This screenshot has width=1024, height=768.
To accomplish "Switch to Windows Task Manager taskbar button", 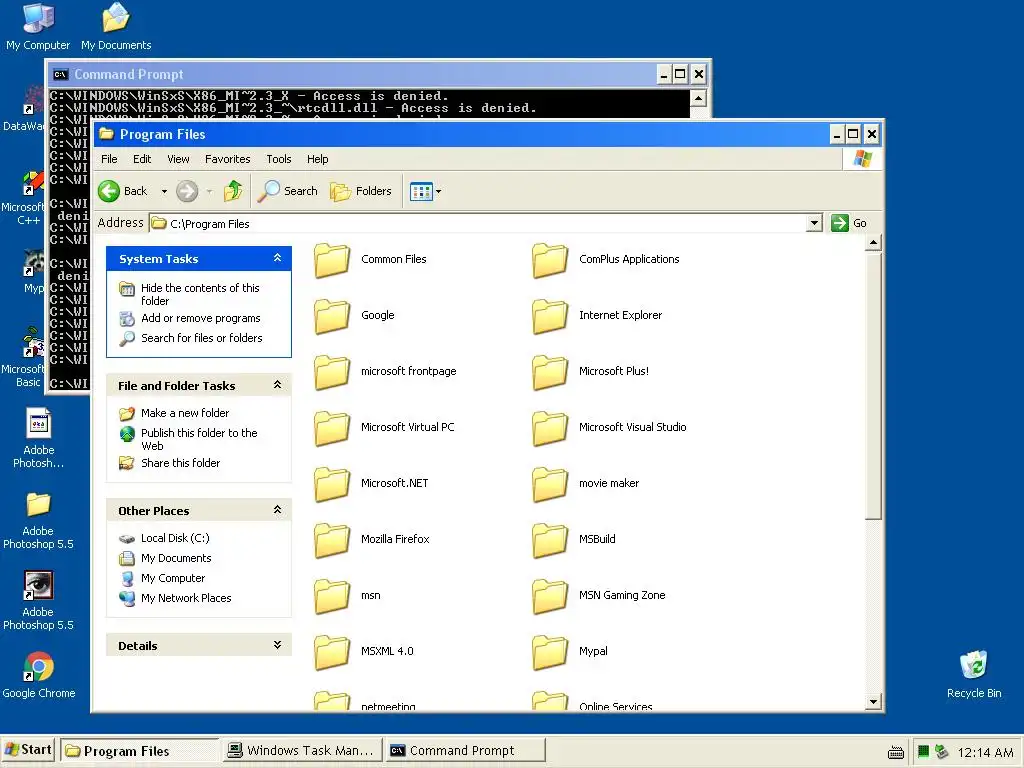I will click(300, 751).
